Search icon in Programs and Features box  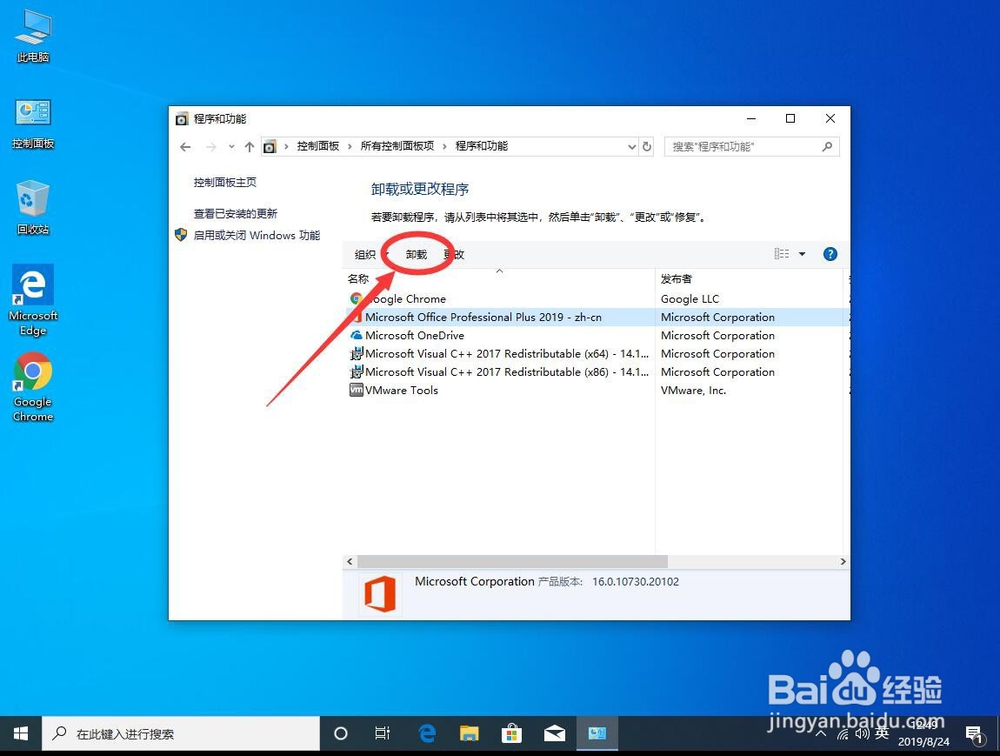pos(827,147)
